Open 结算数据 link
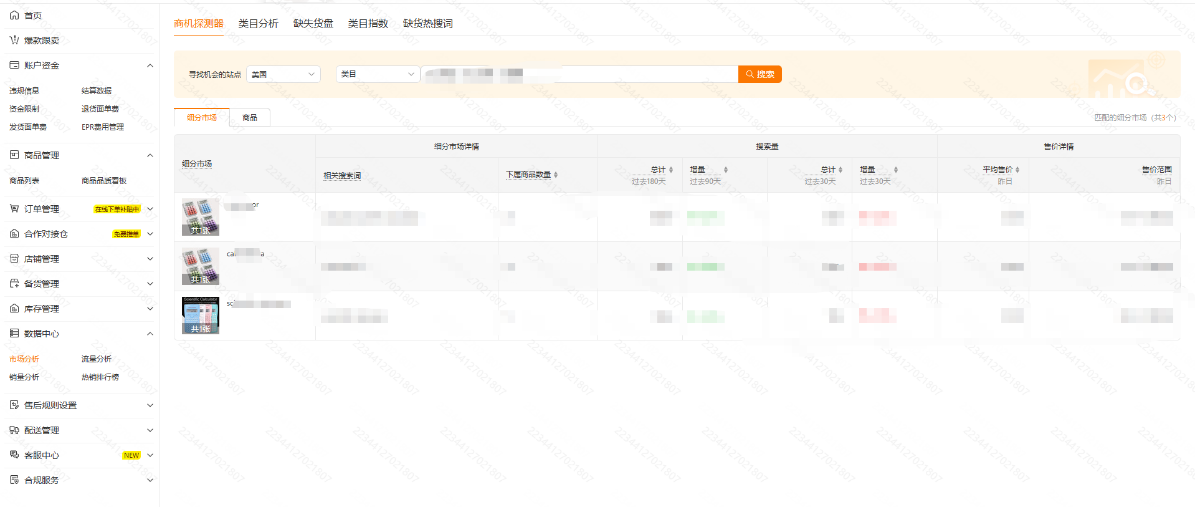The width and height of the screenshot is (1195, 507). 97,91
